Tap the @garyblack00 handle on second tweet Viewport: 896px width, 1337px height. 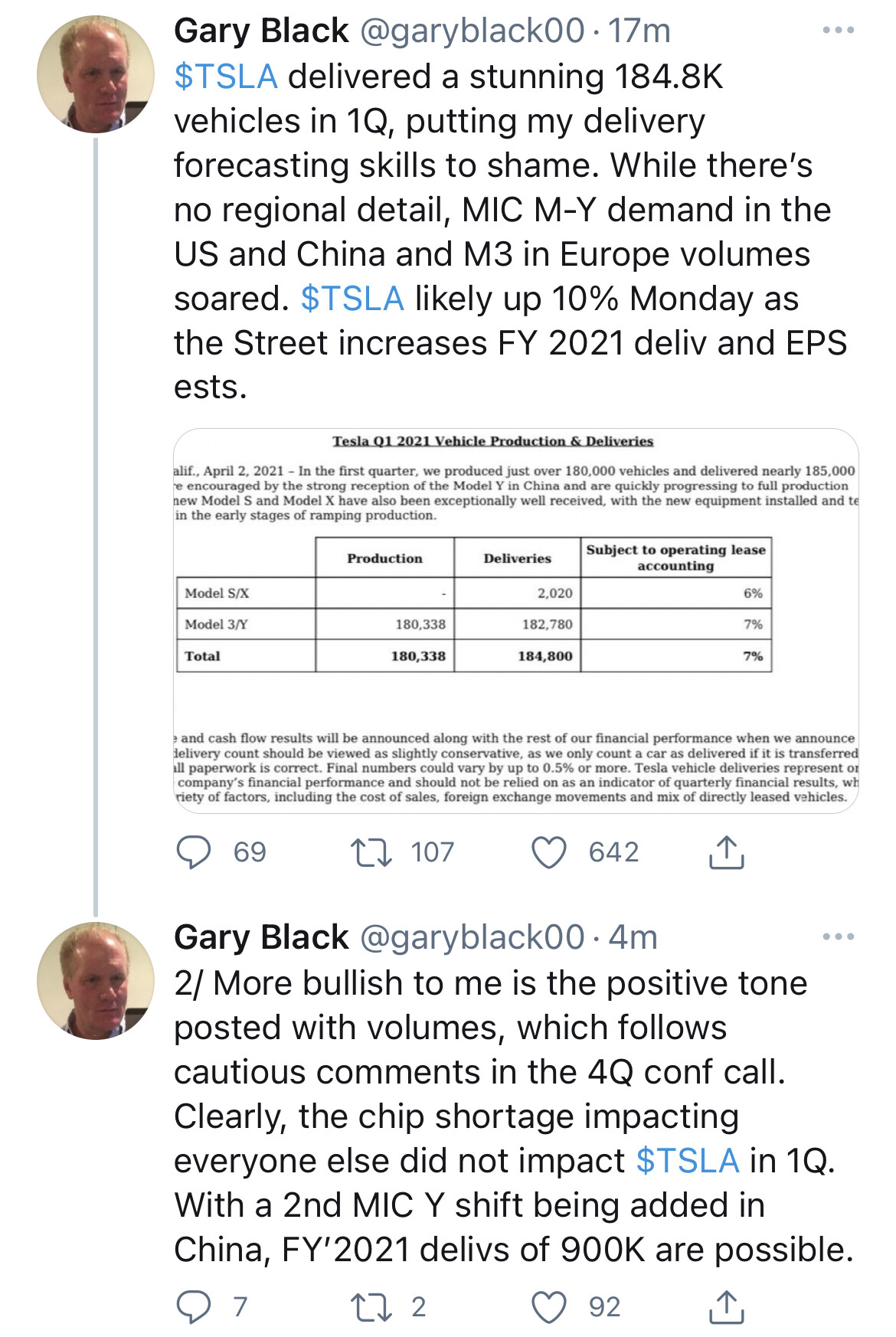click(x=472, y=937)
